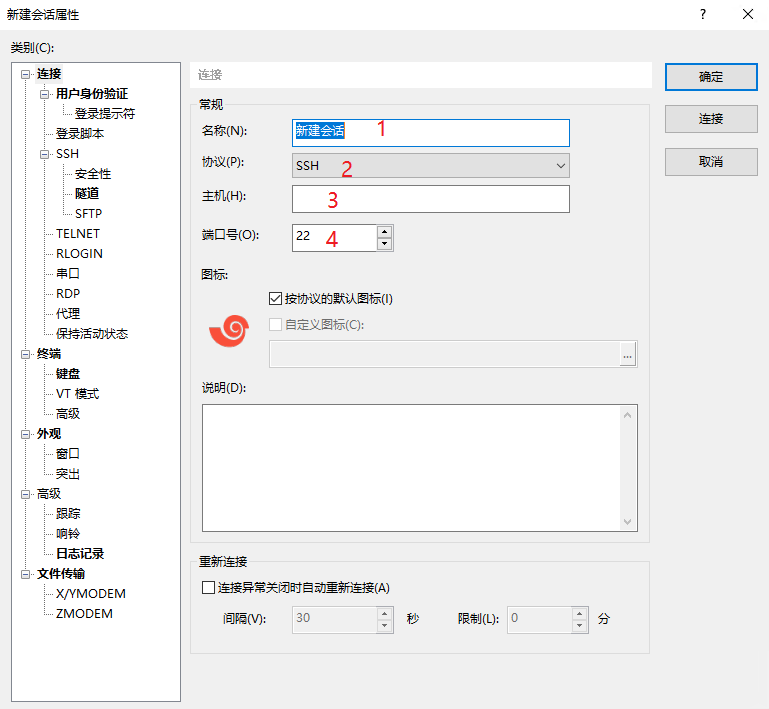769x709 pixels.
Task: Collapse the SSH tree node
Action: (x=45, y=154)
